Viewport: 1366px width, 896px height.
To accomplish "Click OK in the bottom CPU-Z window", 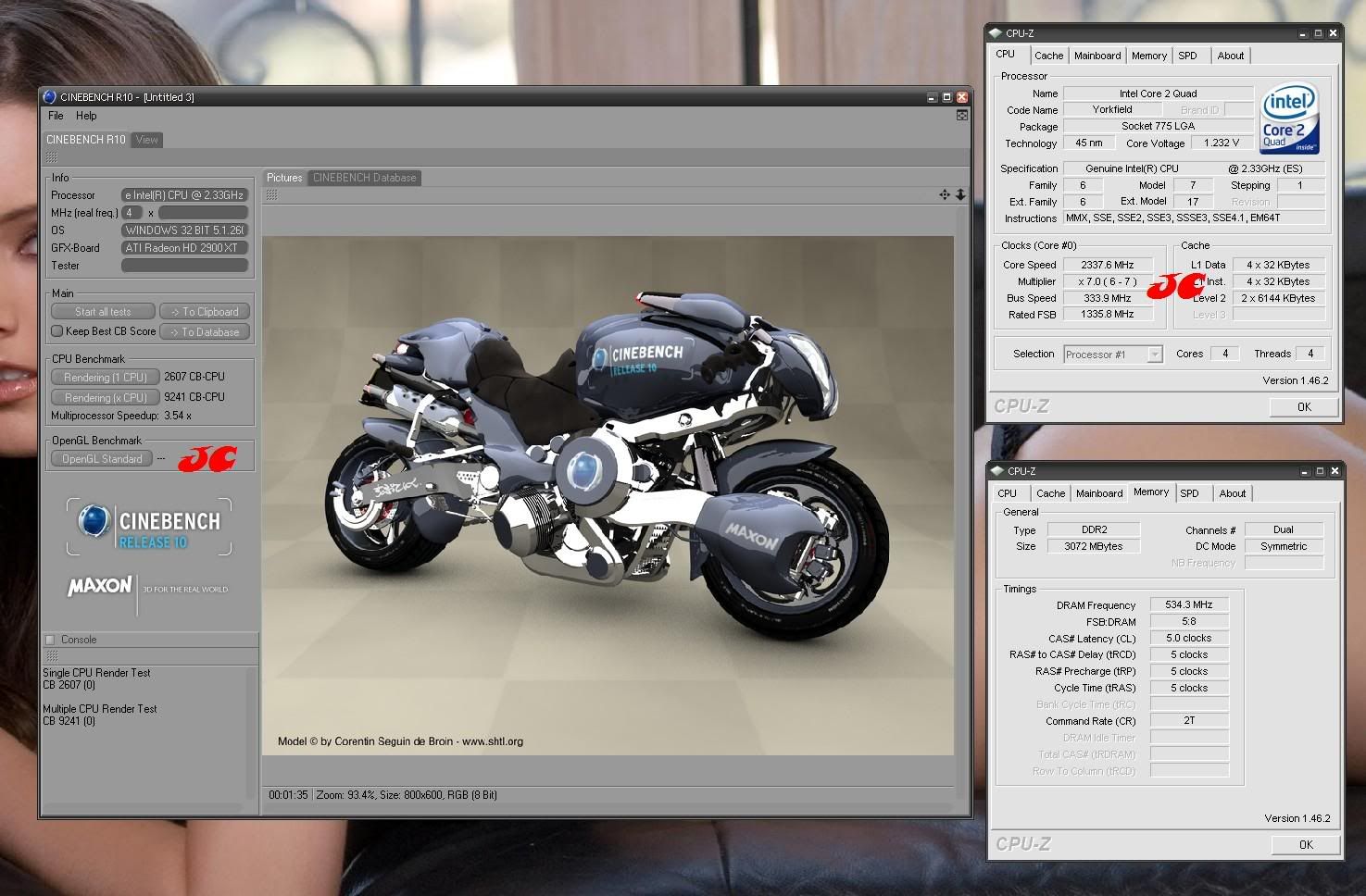I will pos(1306,844).
